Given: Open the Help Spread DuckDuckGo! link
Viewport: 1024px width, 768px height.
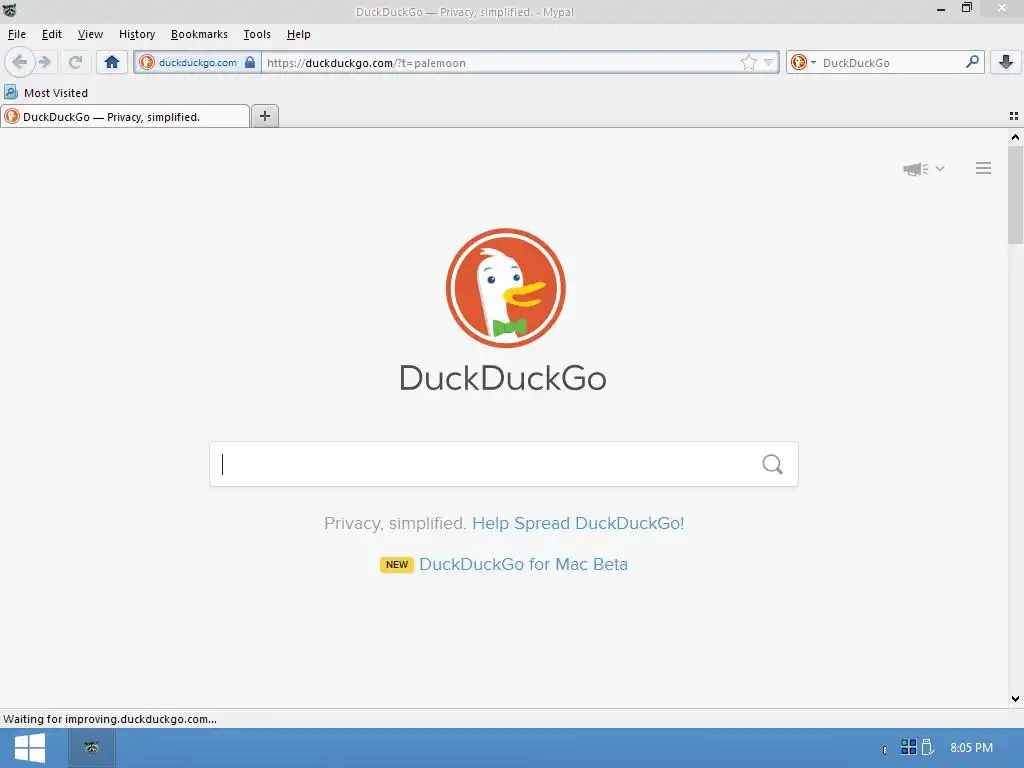Looking at the screenshot, I should [578, 523].
